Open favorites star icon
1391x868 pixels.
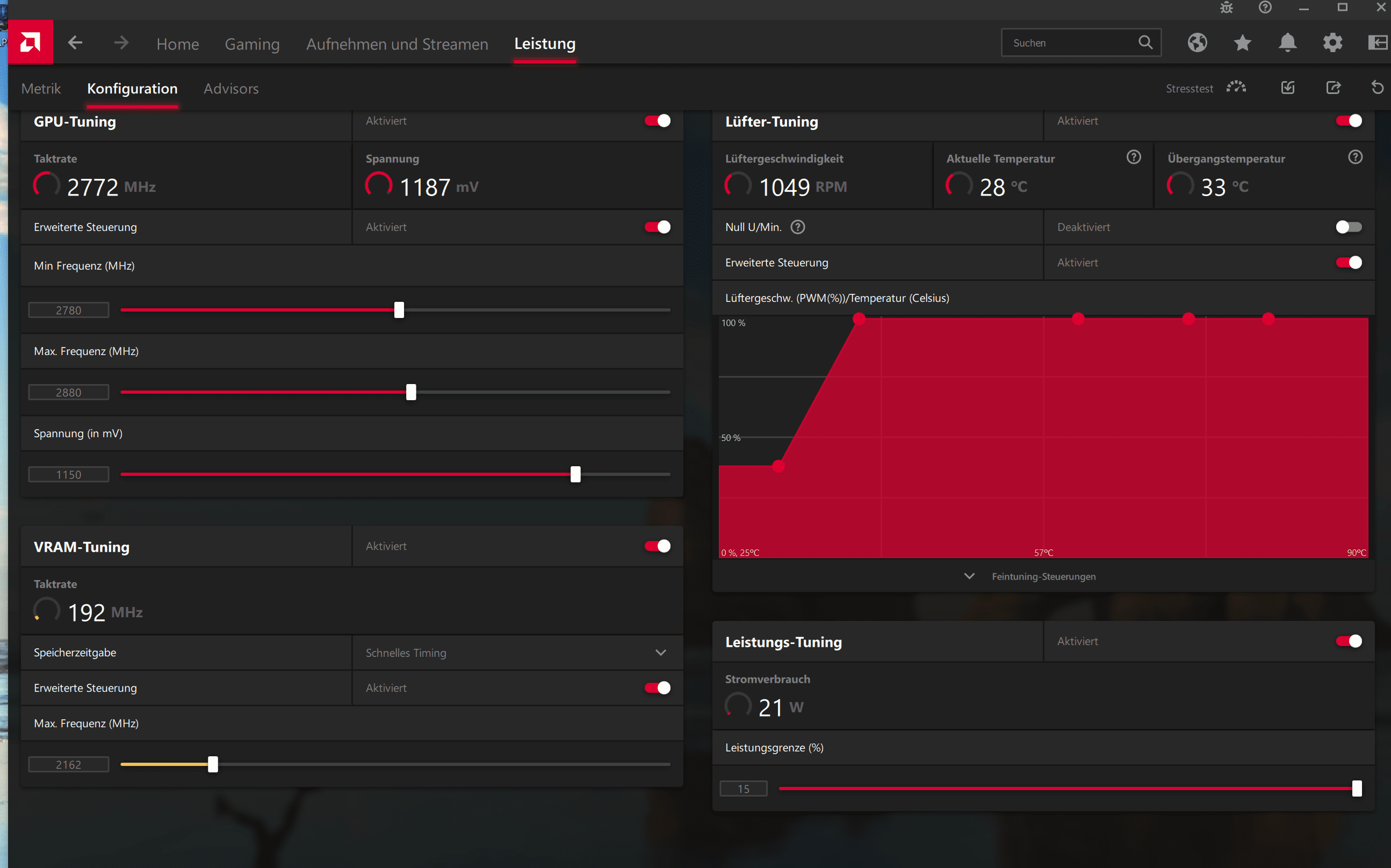(x=1242, y=42)
